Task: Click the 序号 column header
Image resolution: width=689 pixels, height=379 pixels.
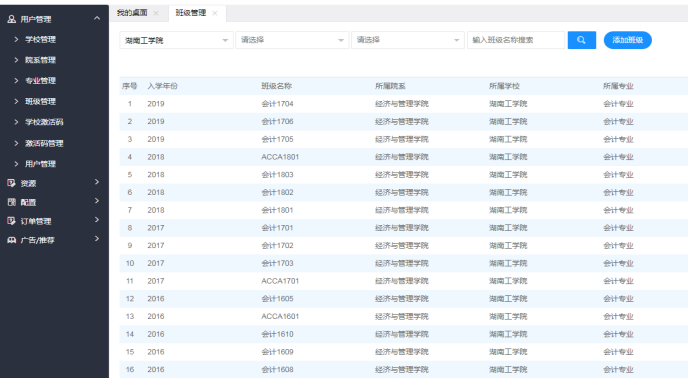Action: point(130,86)
